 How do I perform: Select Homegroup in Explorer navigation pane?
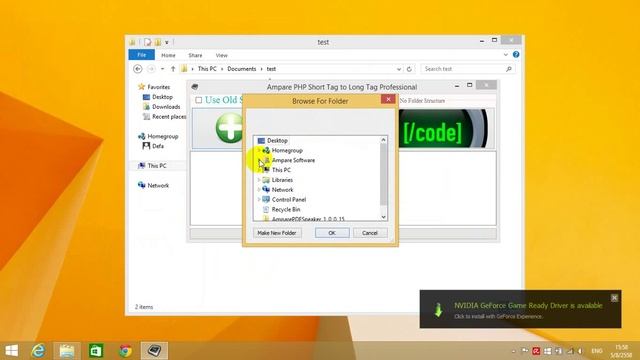coord(162,136)
